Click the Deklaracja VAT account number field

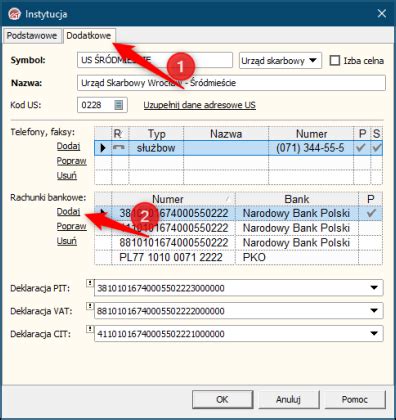click(x=239, y=311)
